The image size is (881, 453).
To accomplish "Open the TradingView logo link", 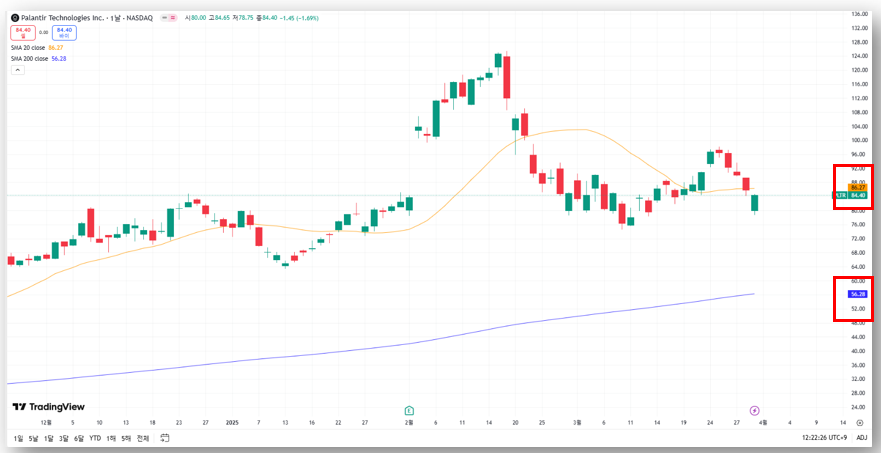I will pyautogui.click(x=48, y=407).
